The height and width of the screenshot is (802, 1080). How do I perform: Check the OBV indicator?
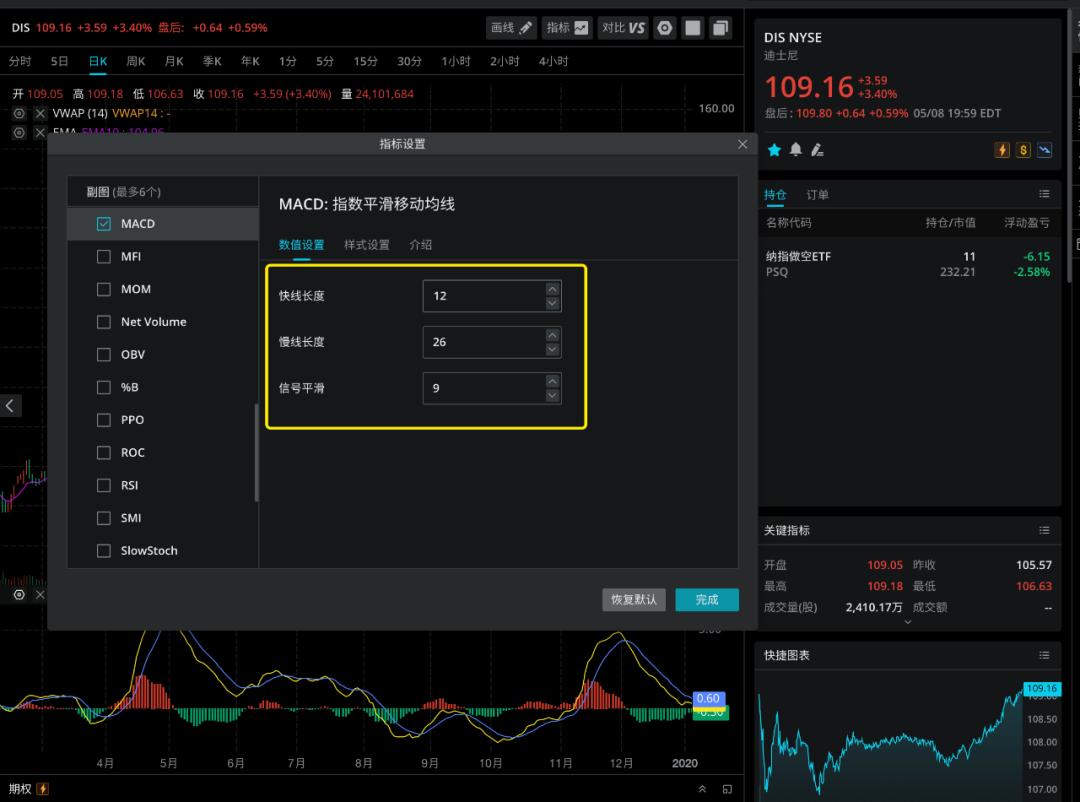(x=103, y=354)
